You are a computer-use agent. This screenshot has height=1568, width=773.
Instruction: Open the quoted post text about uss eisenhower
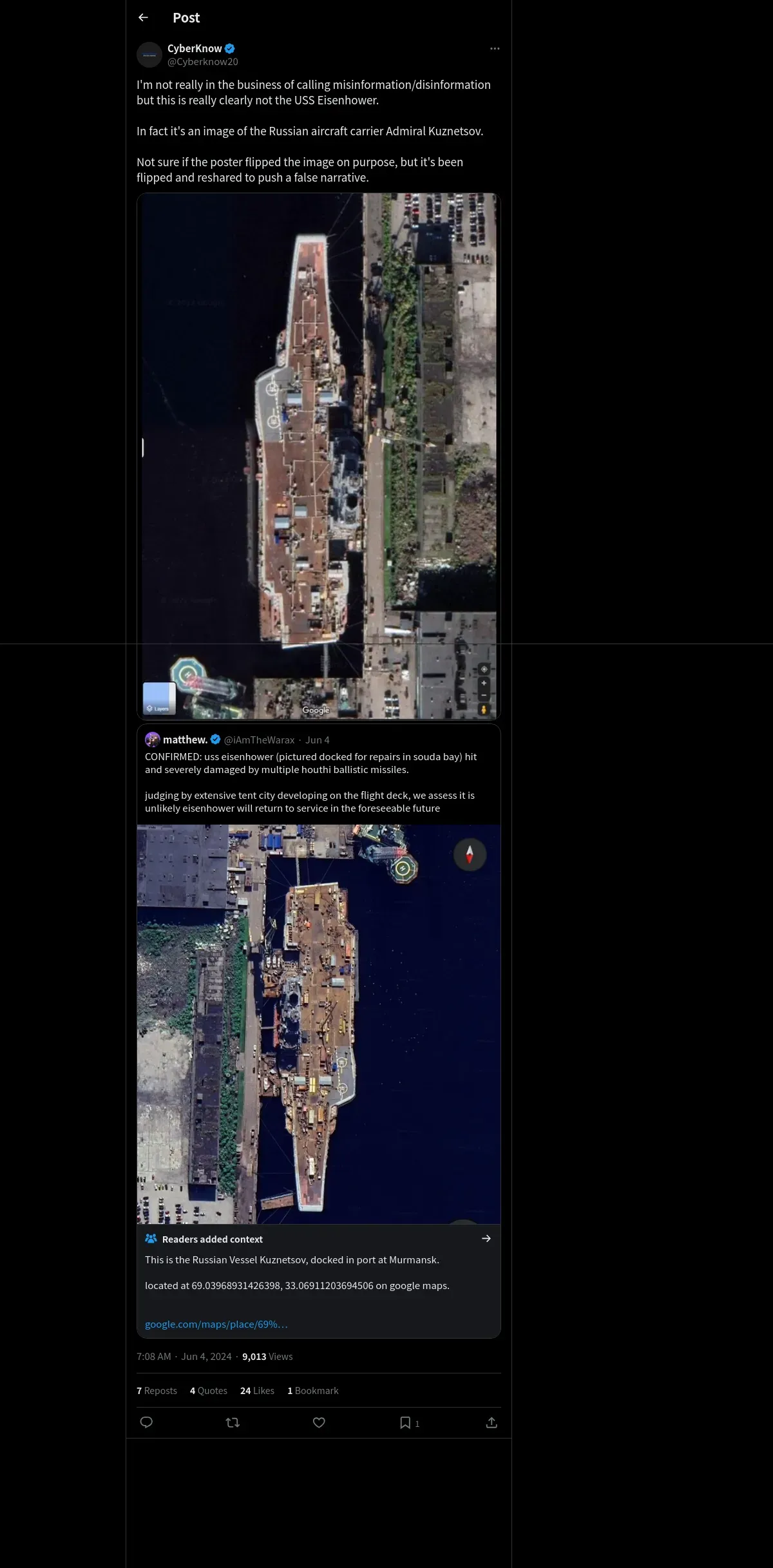[311, 782]
